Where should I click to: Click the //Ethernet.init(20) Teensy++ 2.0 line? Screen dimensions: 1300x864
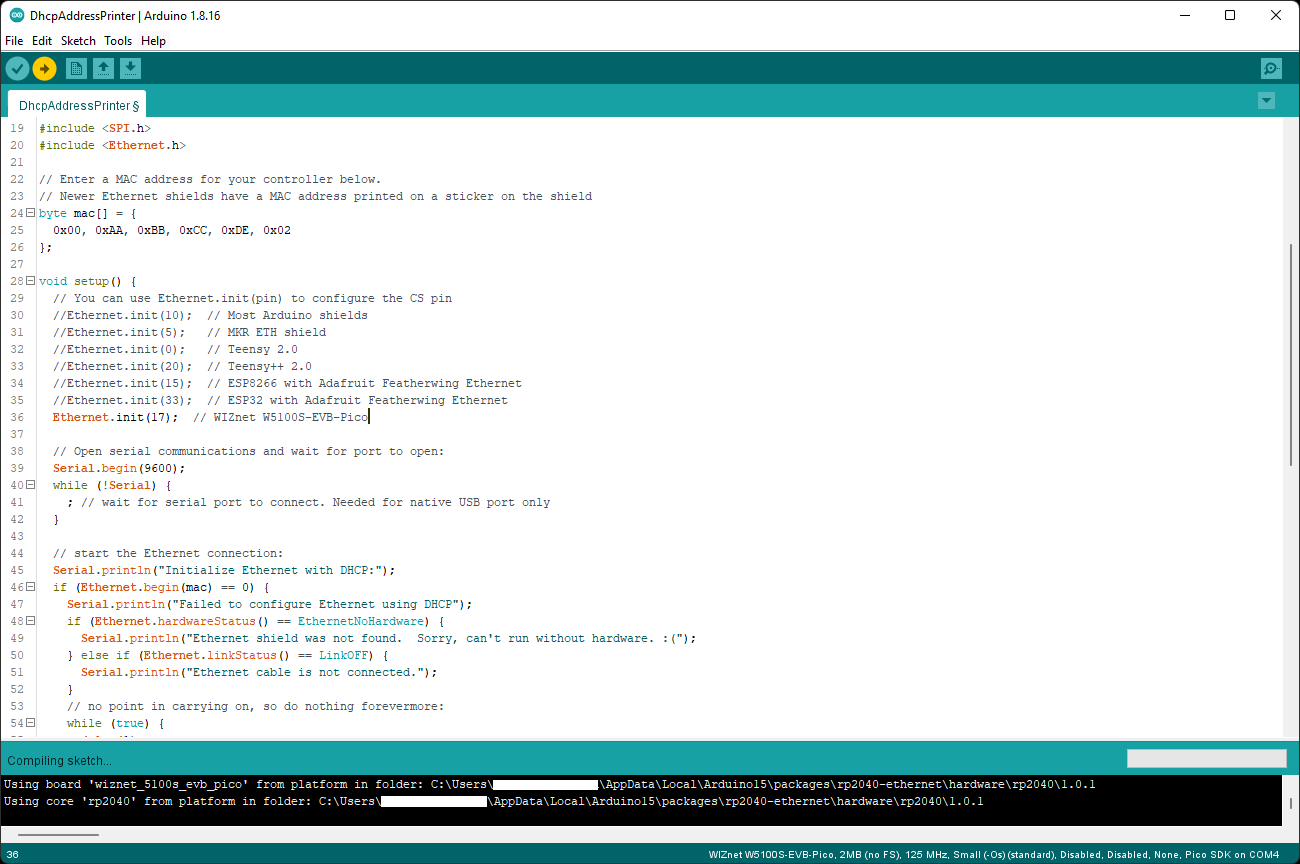182,366
